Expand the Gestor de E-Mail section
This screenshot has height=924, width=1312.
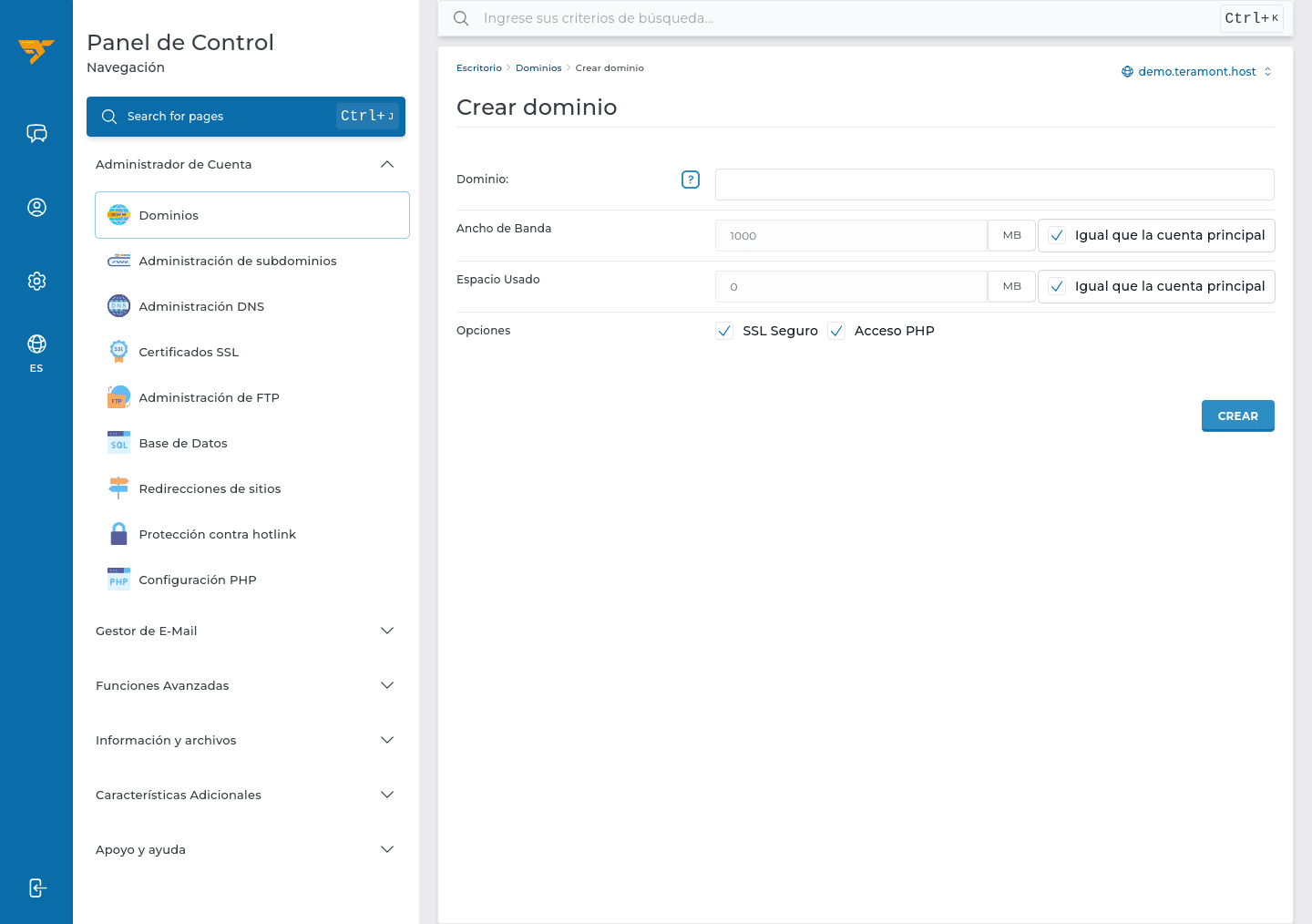click(246, 631)
